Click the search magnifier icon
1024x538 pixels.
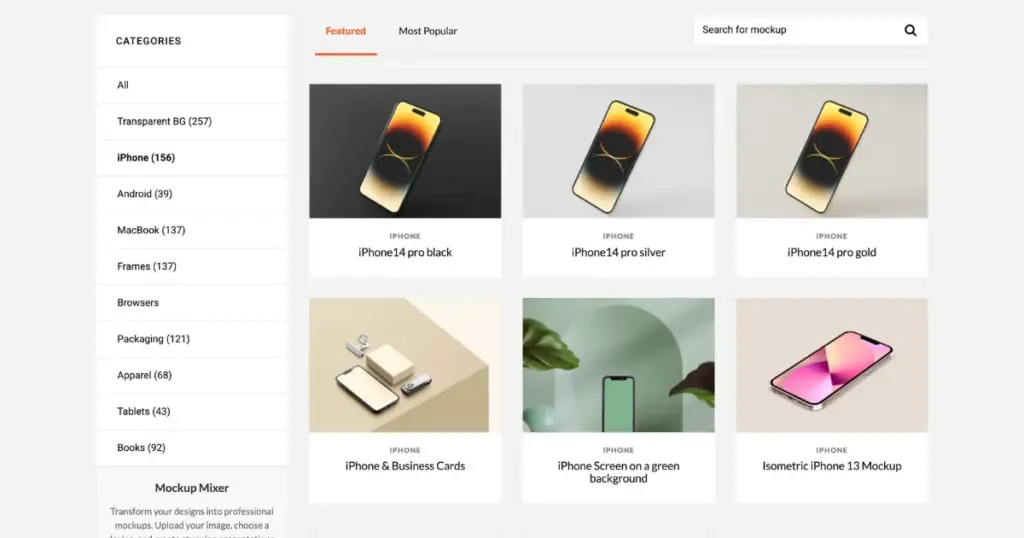pos(910,30)
